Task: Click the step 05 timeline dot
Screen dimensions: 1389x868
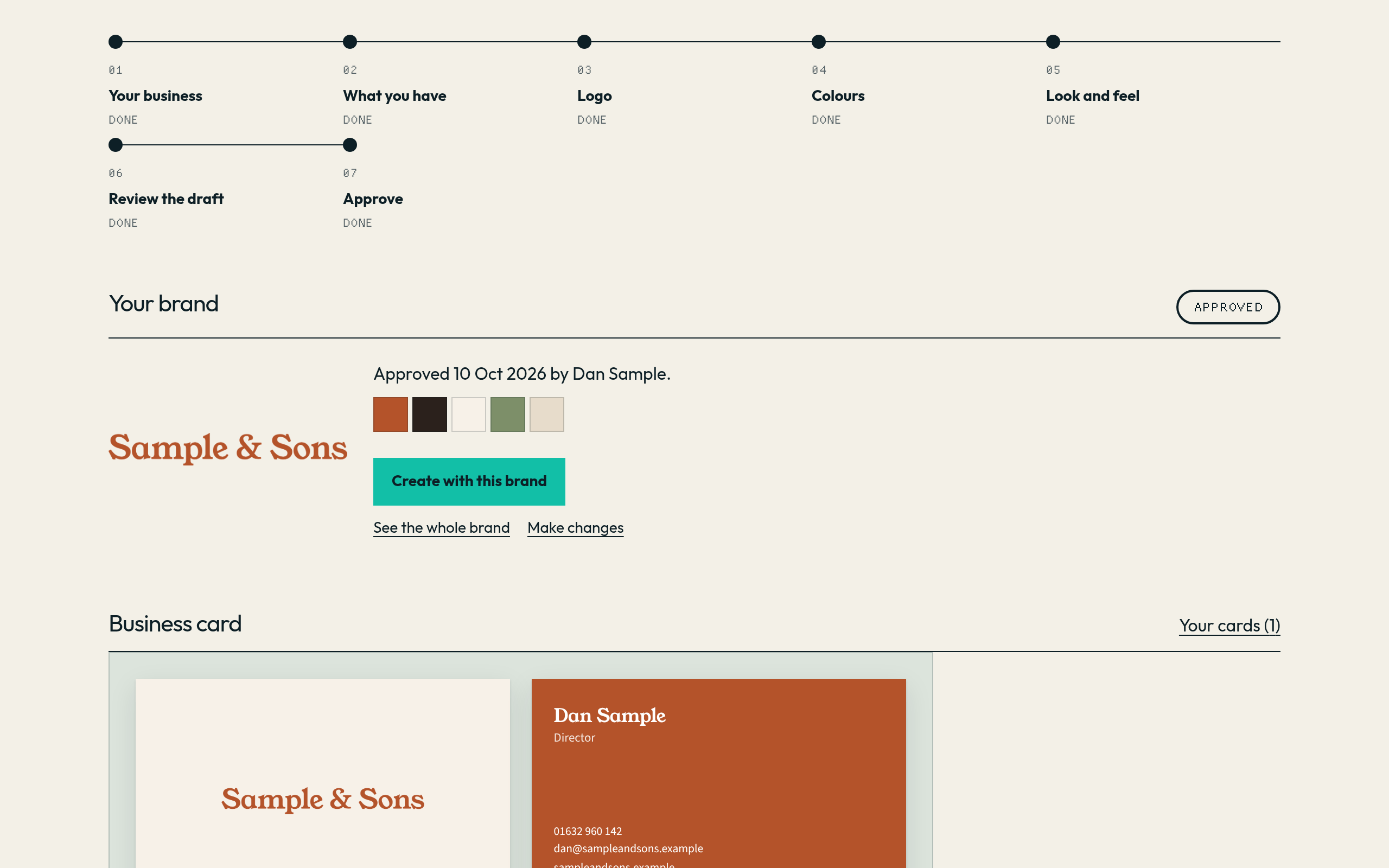Action: (1053, 42)
